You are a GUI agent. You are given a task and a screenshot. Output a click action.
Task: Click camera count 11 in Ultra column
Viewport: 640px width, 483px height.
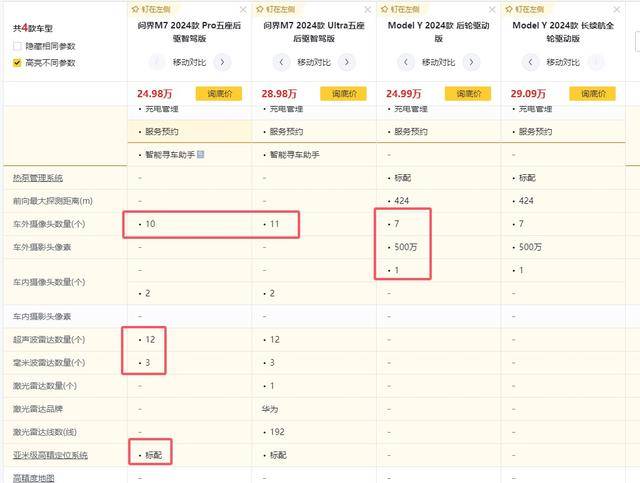point(274,224)
